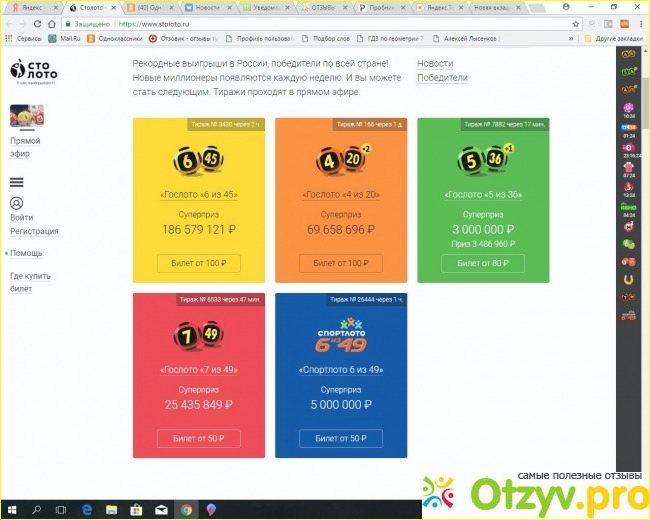The image size is (650, 520).
Task: Click the Прямой эфир live thumbnail
Action: click(x=26, y=117)
